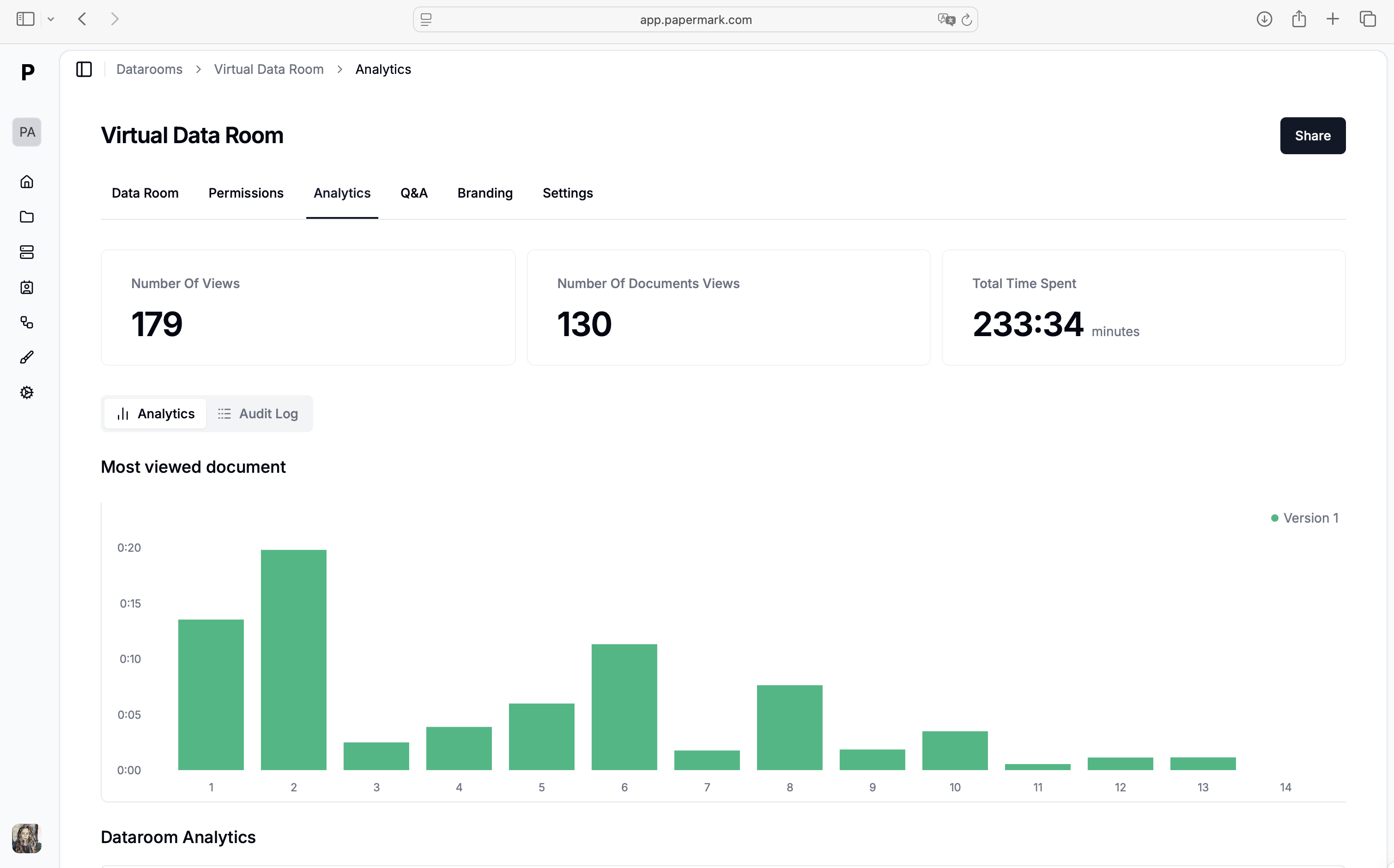Click the Visitors contact-card icon in the sidebar

pyautogui.click(x=26, y=288)
